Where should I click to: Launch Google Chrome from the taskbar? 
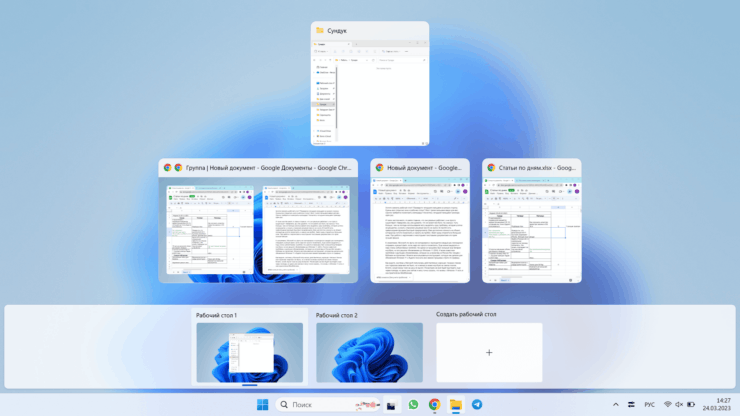434,405
